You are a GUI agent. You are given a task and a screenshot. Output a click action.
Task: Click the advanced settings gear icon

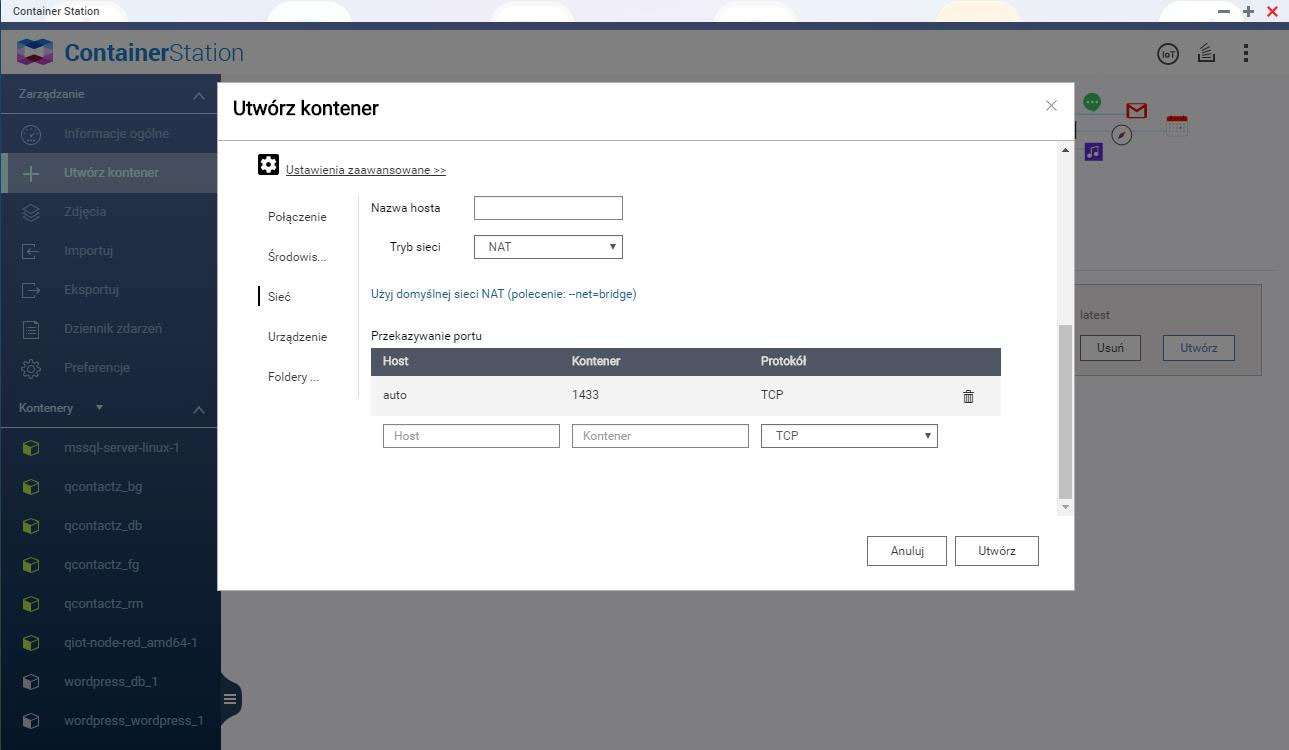point(268,165)
